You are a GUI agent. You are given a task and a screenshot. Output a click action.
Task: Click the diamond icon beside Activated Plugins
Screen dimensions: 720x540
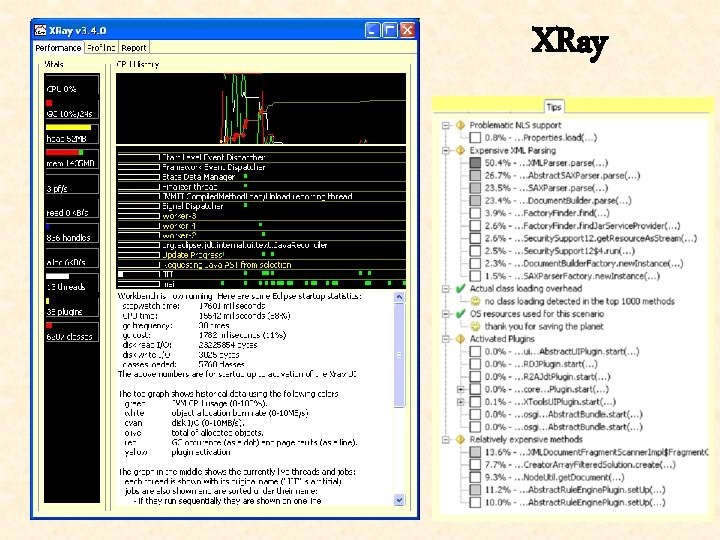(460, 339)
